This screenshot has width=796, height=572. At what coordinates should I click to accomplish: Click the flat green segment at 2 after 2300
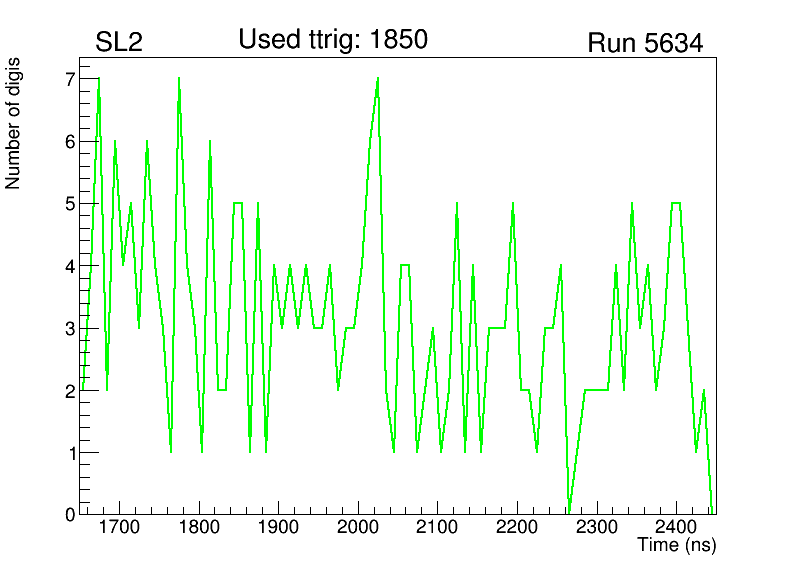(597, 390)
